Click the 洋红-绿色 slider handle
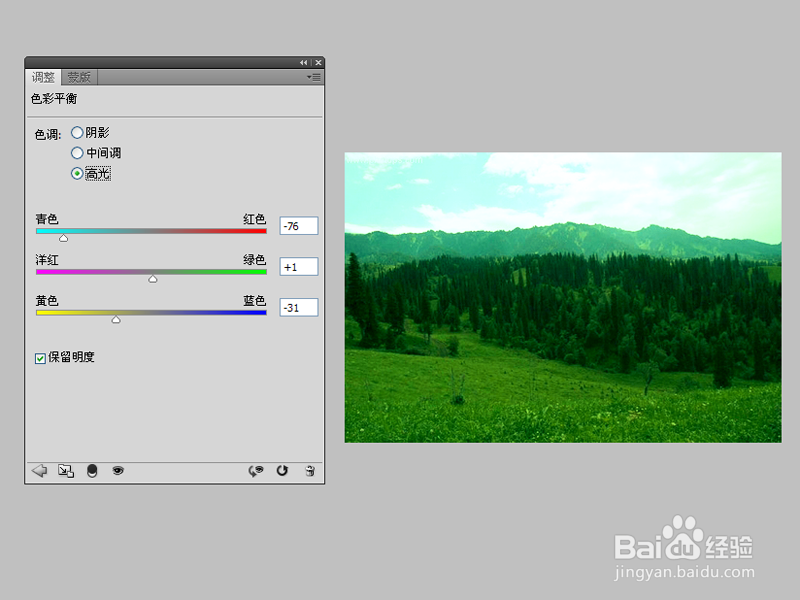 coord(153,279)
